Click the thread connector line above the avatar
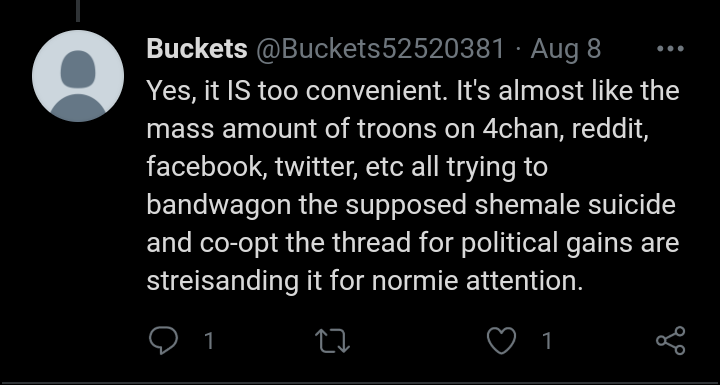The image size is (720, 385). coord(78,11)
